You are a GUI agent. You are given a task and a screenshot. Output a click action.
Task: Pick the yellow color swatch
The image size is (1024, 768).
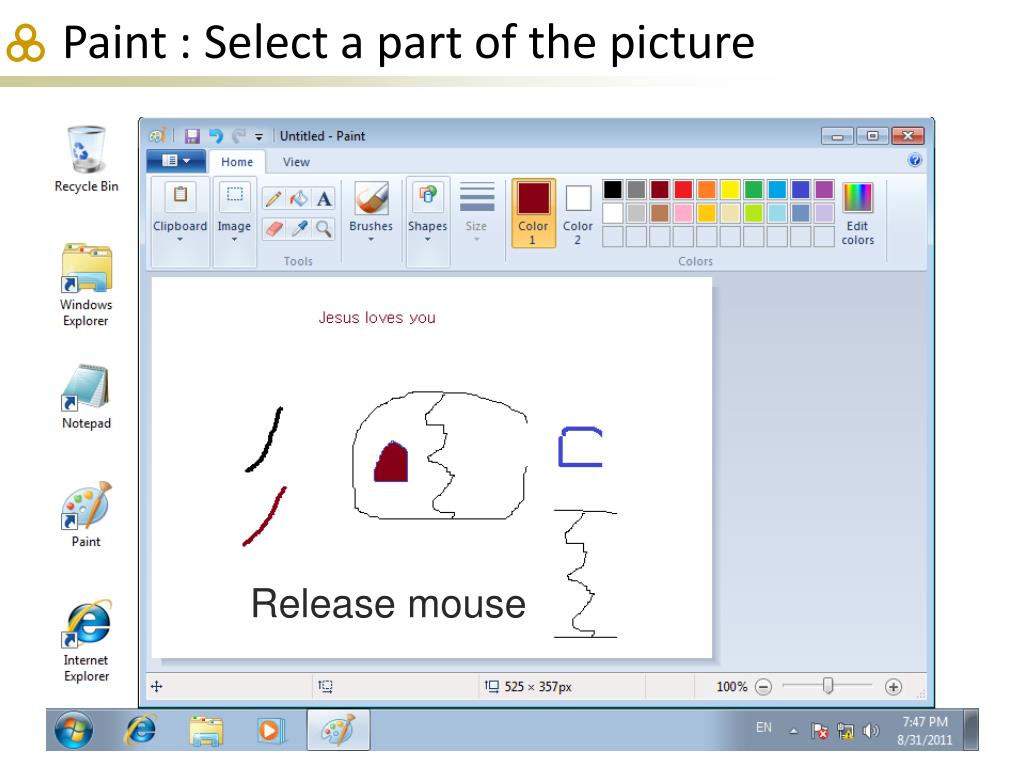[730, 189]
